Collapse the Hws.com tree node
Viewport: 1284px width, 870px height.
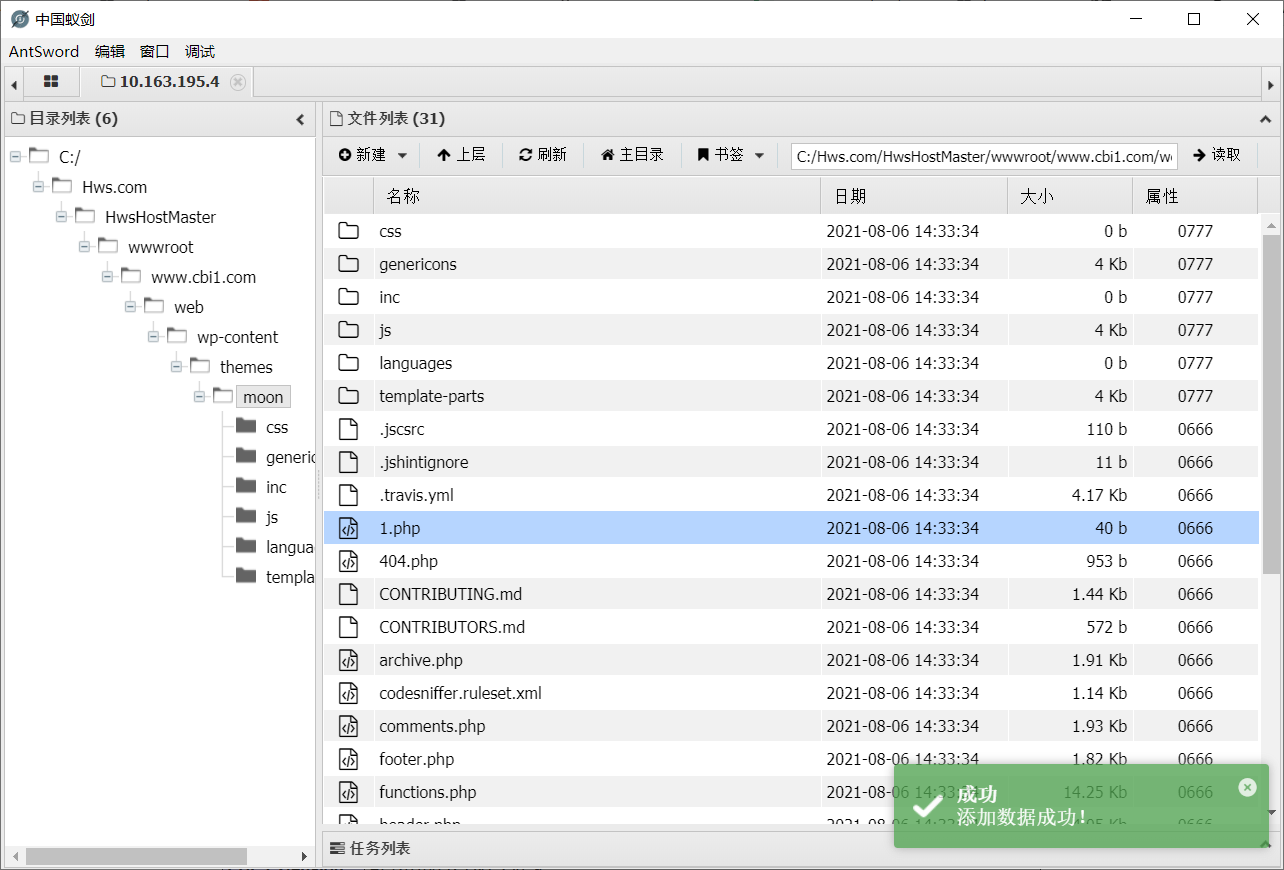click(x=39, y=187)
